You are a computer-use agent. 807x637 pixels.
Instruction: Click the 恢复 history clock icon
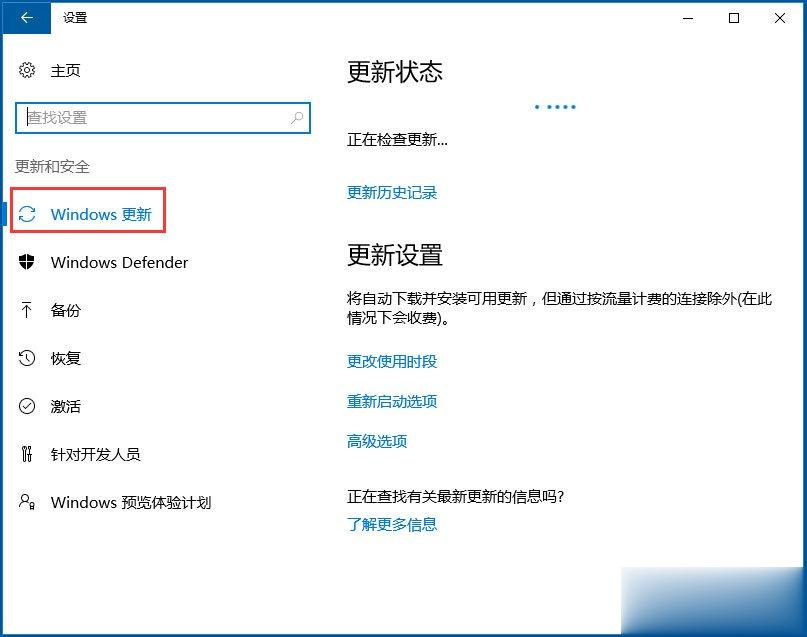(x=27, y=358)
